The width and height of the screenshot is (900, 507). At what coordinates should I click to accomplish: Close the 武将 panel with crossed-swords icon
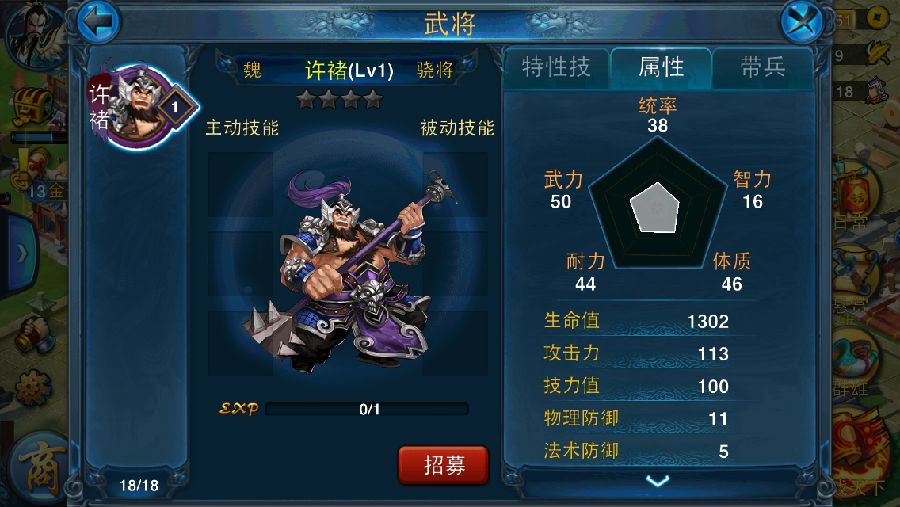tap(802, 22)
